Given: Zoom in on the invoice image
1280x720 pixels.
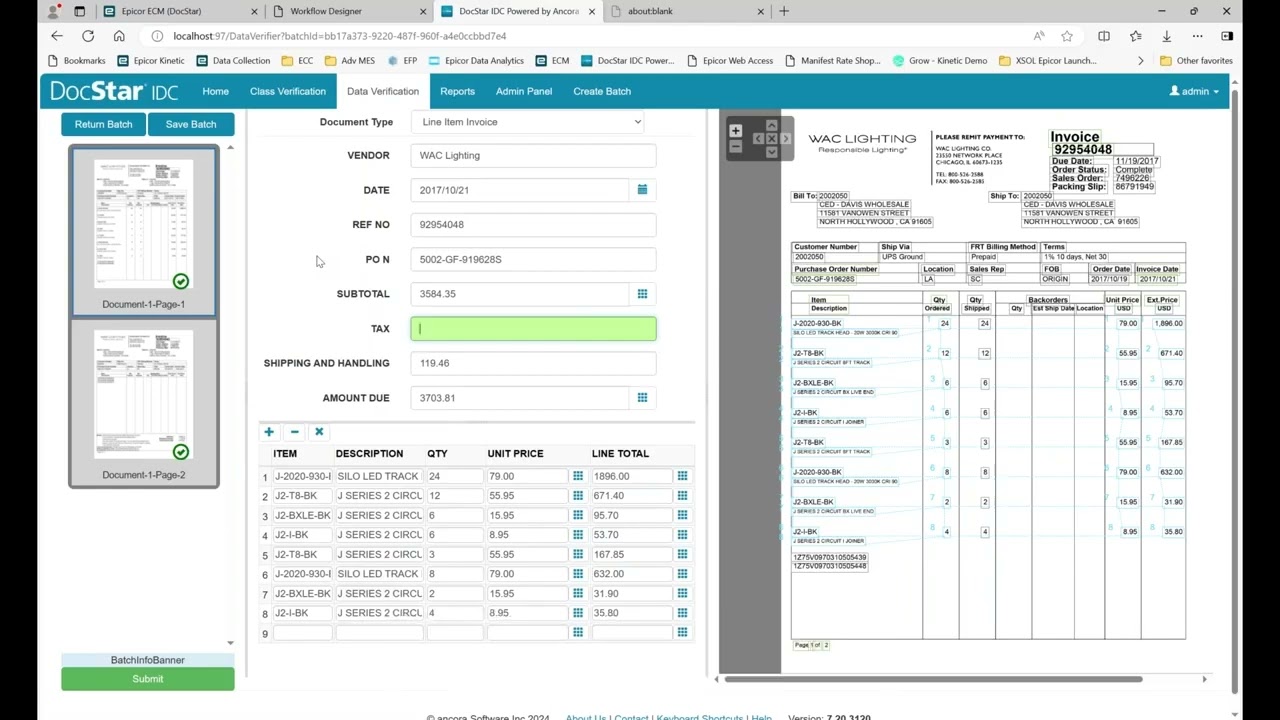Looking at the screenshot, I should click(x=735, y=130).
